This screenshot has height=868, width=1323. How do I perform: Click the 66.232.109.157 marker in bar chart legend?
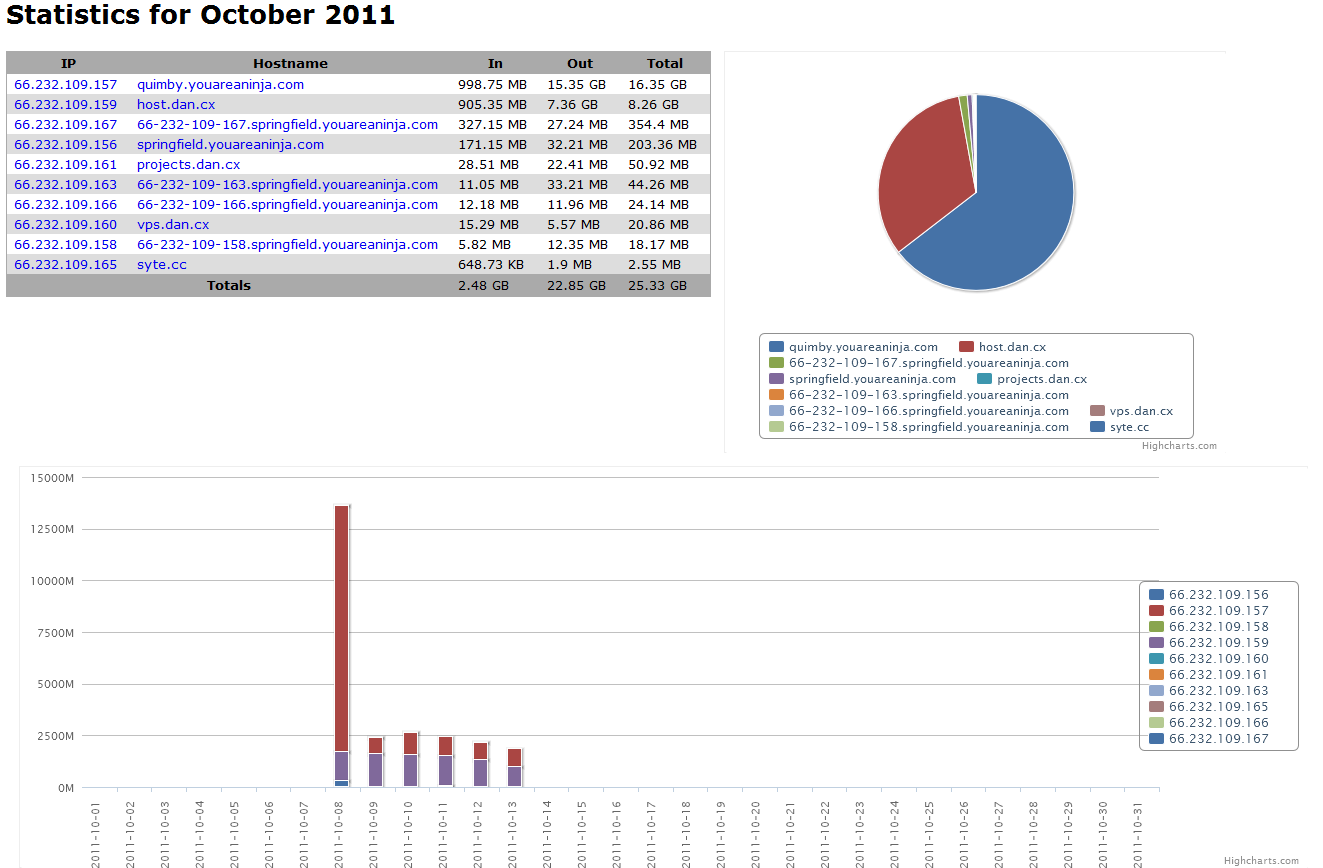click(1156, 610)
